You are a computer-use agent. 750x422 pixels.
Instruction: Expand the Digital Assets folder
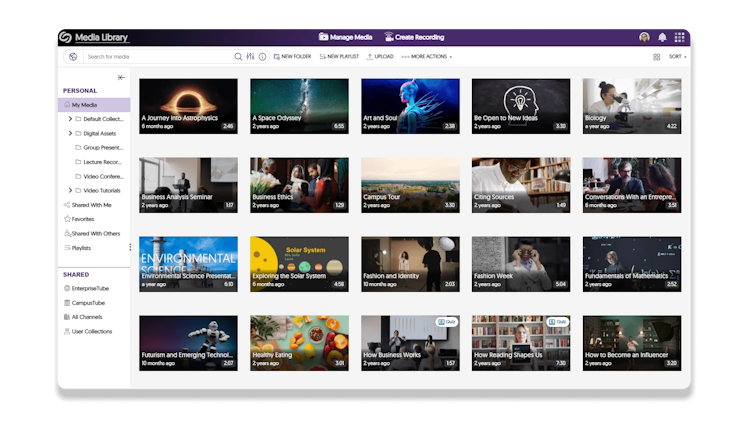(70, 133)
